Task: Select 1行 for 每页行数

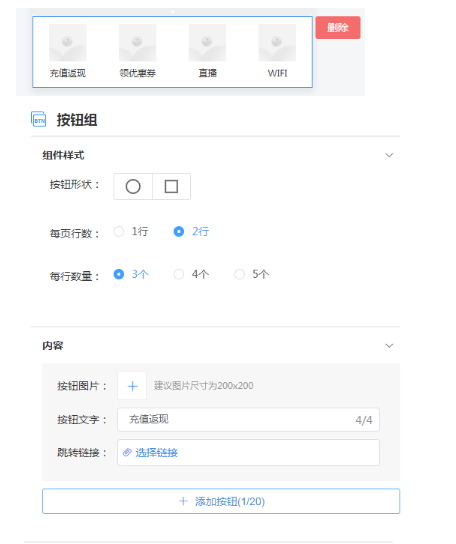Action: point(131,231)
